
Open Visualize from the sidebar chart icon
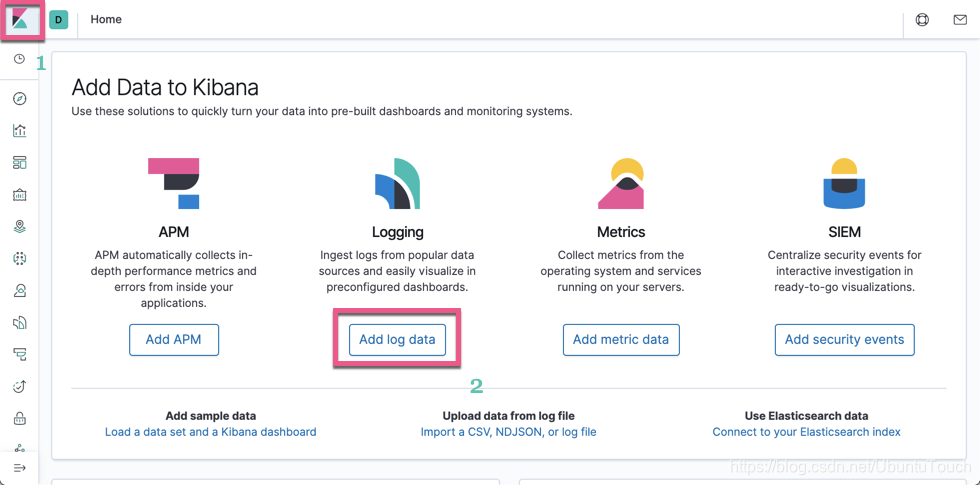(19, 131)
